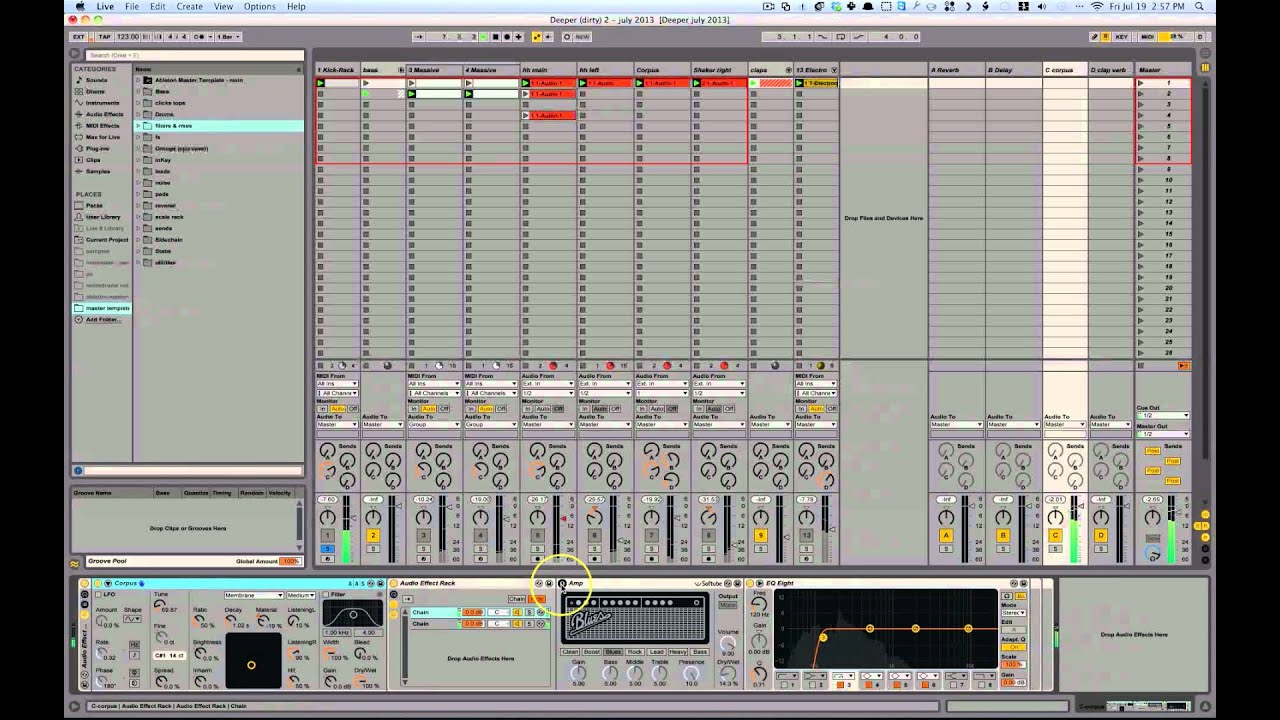Open Plug-ins browser category

pyautogui.click(x=97, y=148)
